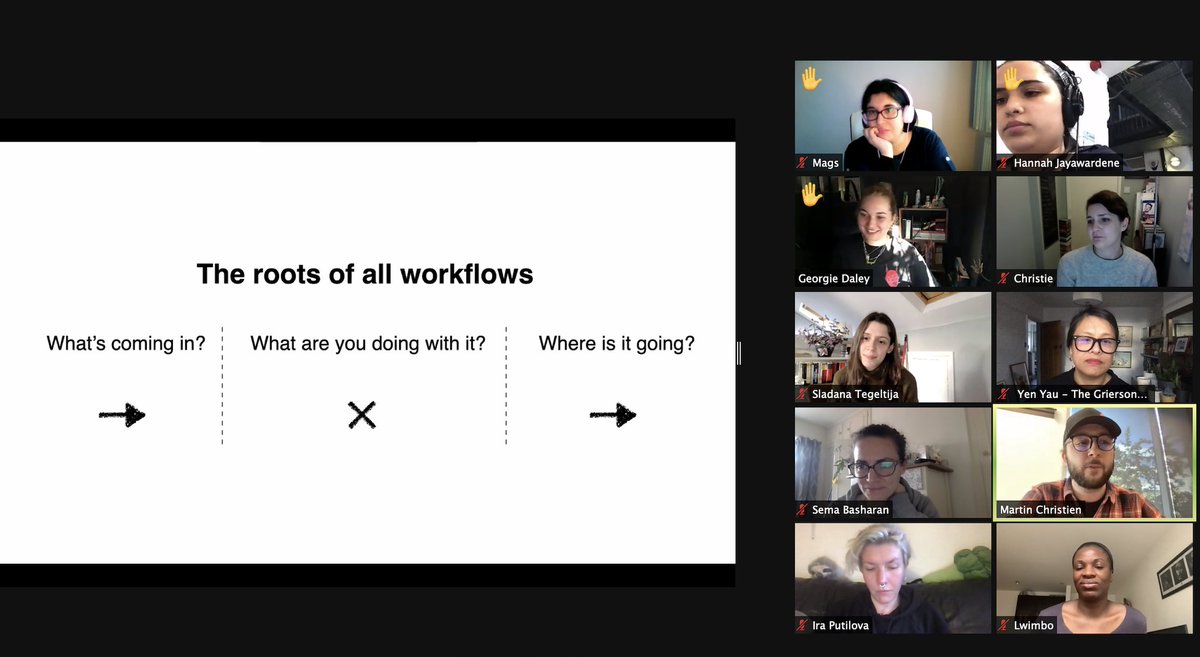Select Martin Christien's highlighted speaker tile
The height and width of the screenshot is (657, 1200).
click(1094, 463)
